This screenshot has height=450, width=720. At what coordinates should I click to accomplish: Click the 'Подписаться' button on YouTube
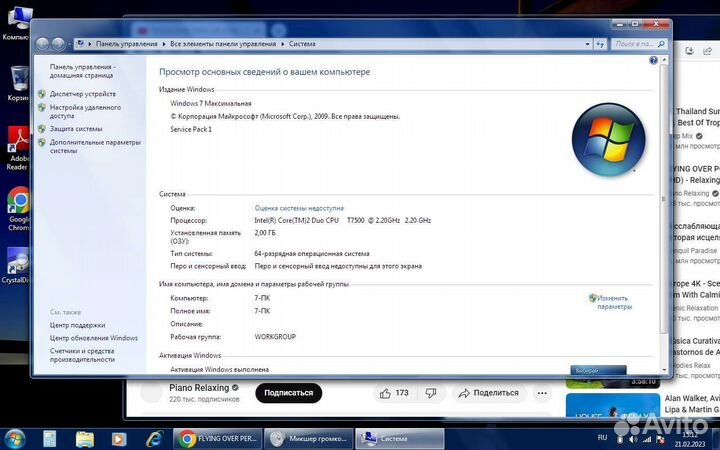tap(288, 393)
